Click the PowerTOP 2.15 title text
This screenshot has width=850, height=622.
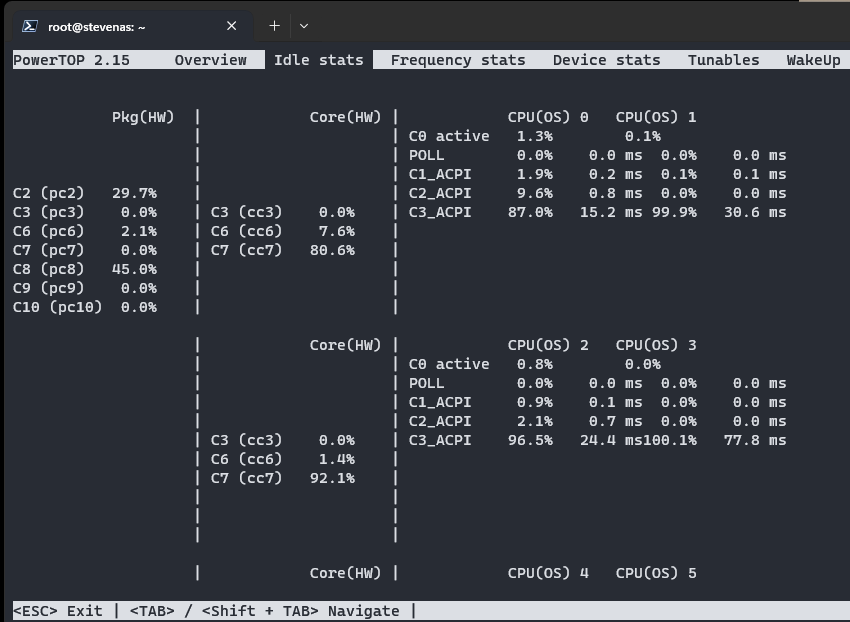pos(72,60)
